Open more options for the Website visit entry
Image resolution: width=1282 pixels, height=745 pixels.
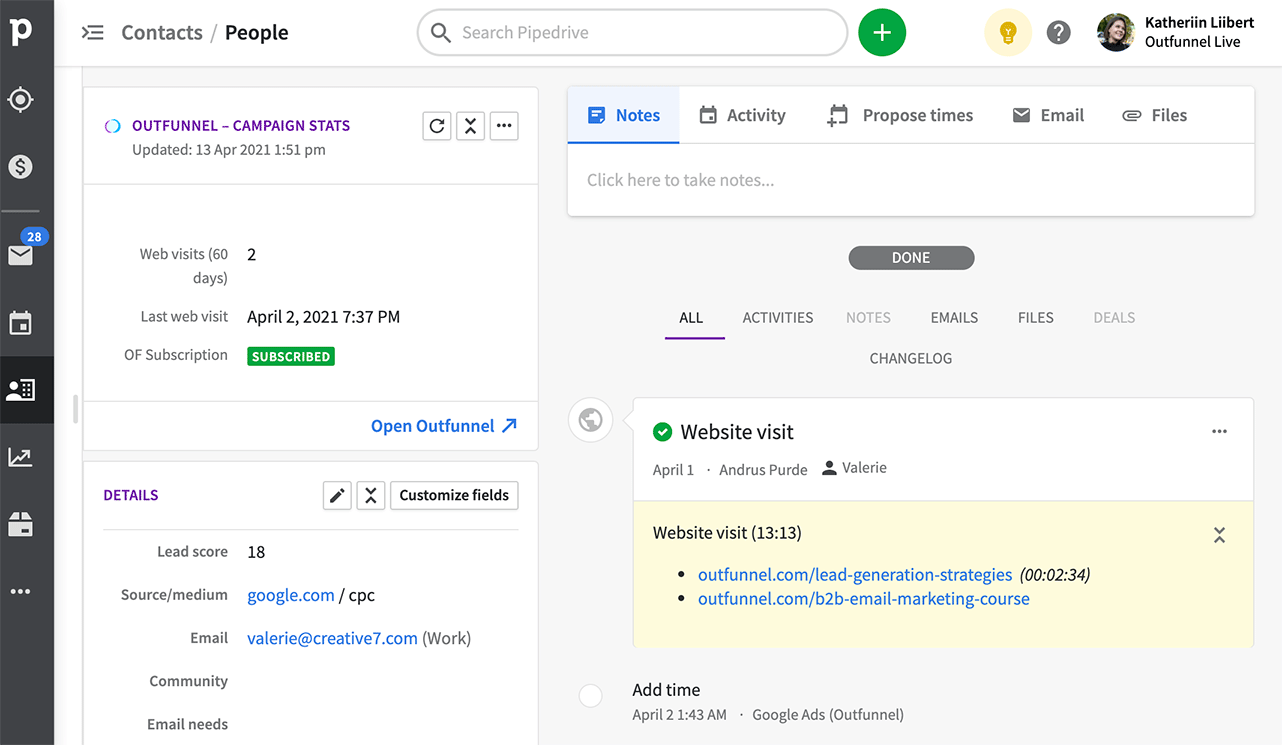point(1219,431)
